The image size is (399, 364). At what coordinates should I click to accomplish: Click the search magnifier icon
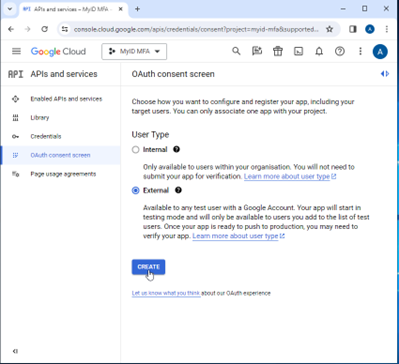click(x=236, y=51)
